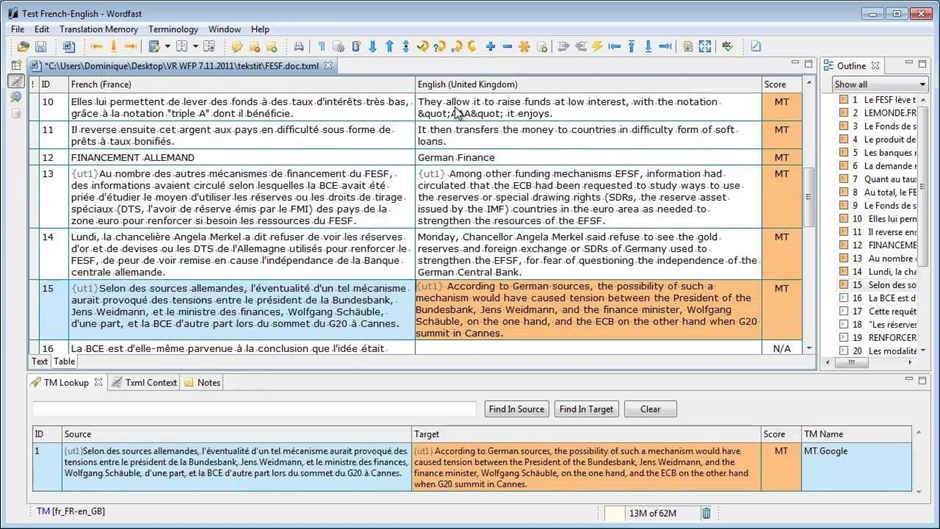Click the TM Lookup search input field
The height and width of the screenshot is (529, 940).
click(255, 409)
